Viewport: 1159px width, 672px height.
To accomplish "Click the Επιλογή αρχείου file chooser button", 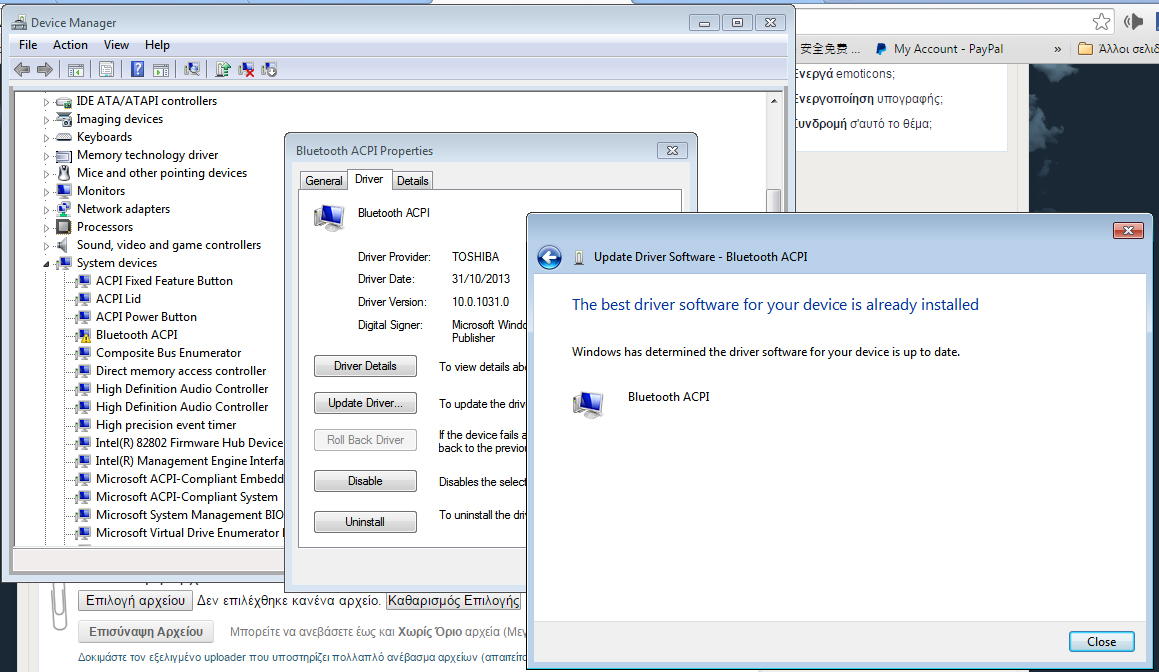I will point(135,600).
